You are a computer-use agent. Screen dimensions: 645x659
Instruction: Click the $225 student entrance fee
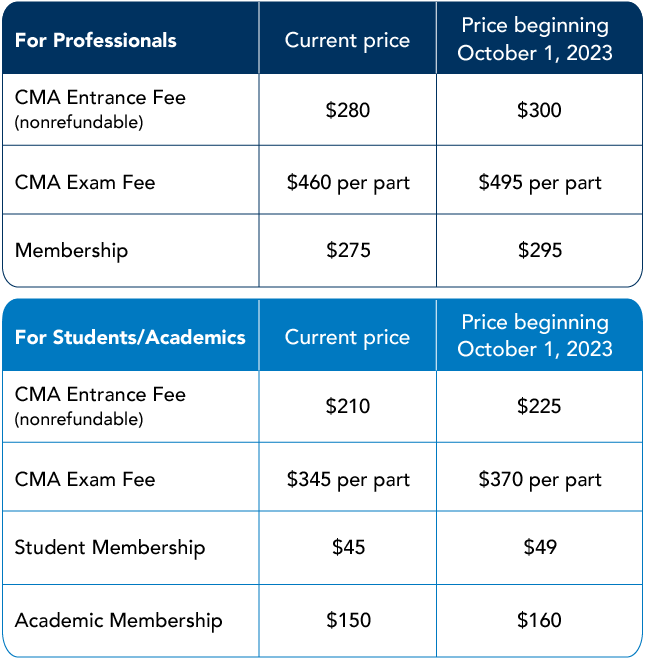pyautogui.click(x=539, y=406)
